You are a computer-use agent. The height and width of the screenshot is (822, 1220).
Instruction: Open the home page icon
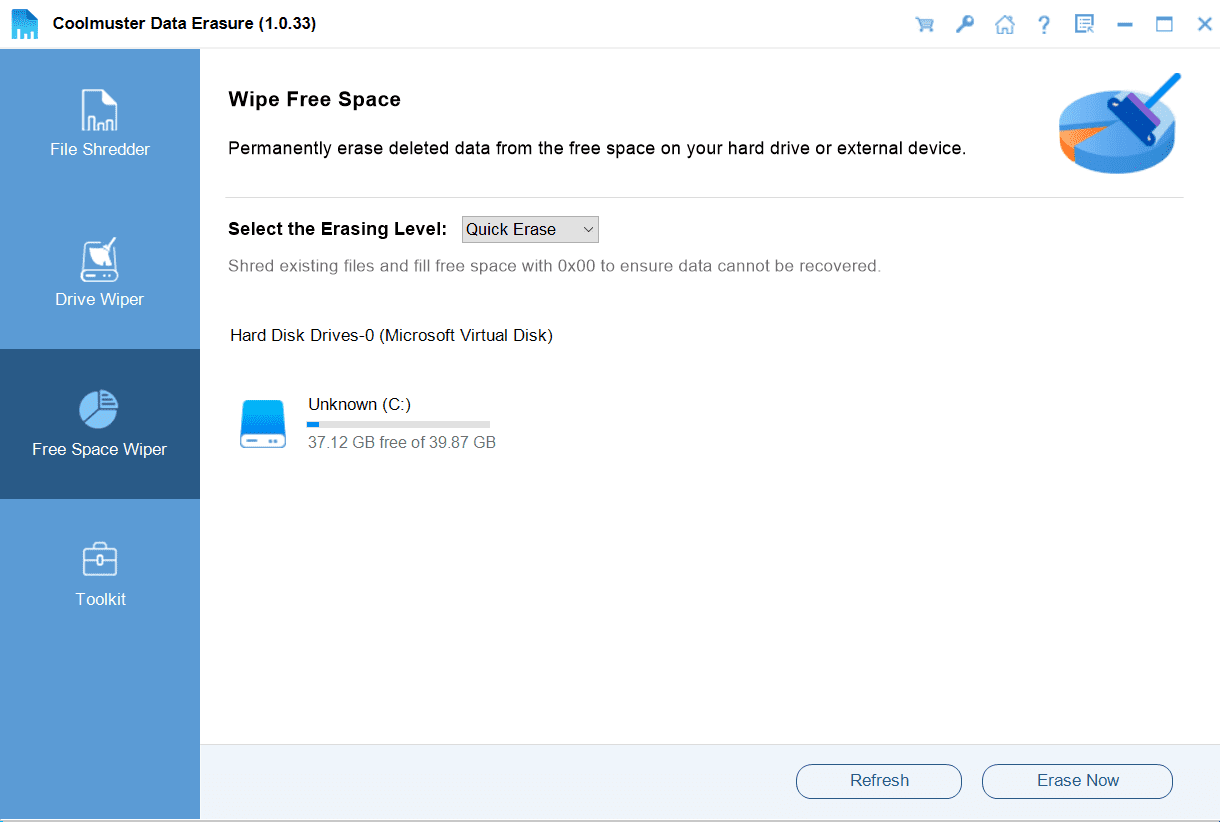point(1005,24)
